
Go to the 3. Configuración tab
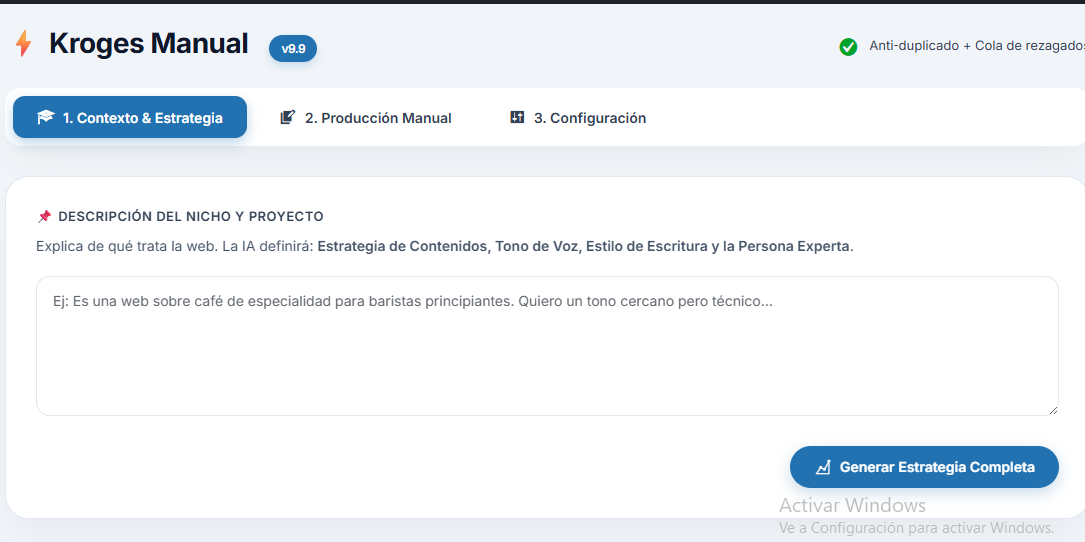point(578,118)
